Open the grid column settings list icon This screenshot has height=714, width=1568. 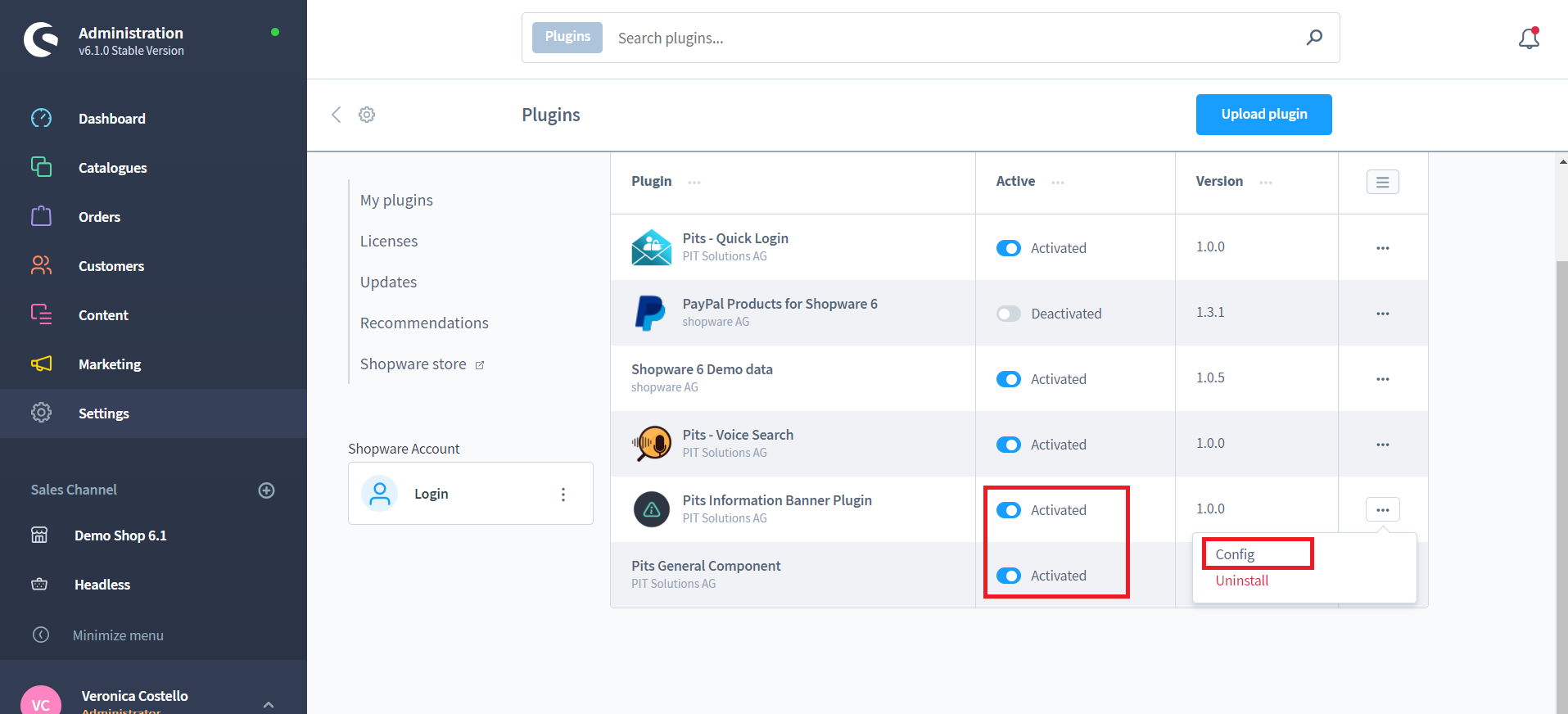[x=1382, y=182]
